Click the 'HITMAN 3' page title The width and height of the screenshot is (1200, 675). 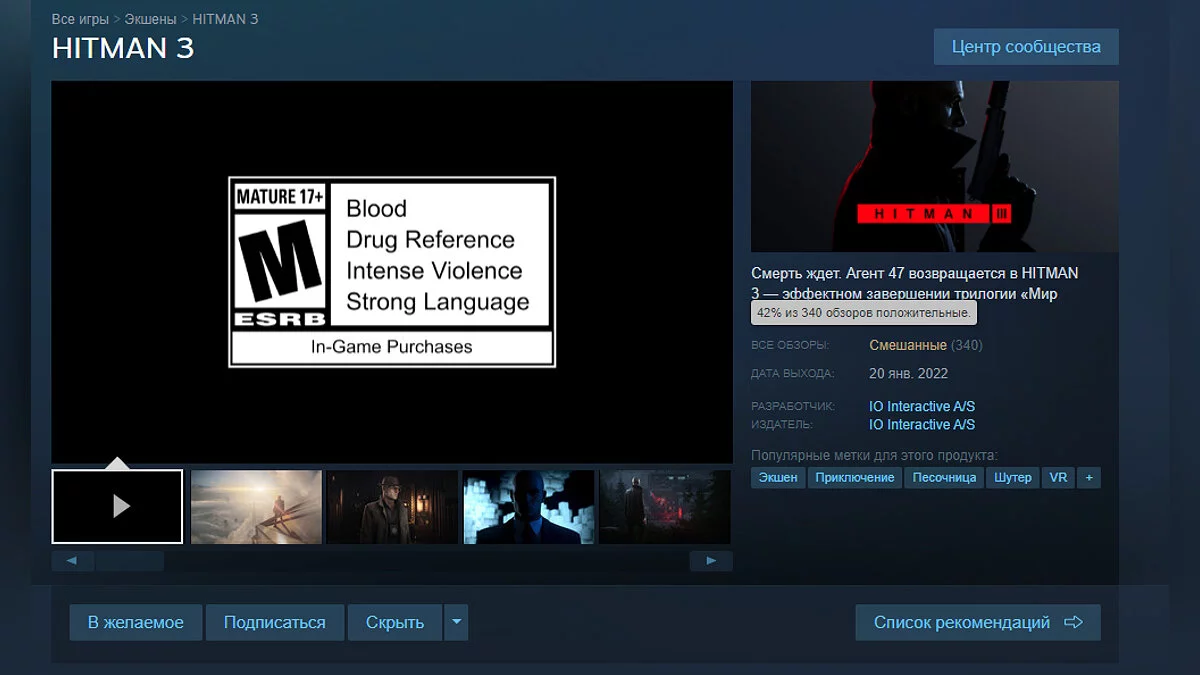pyautogui.click(x=123, y=48)
